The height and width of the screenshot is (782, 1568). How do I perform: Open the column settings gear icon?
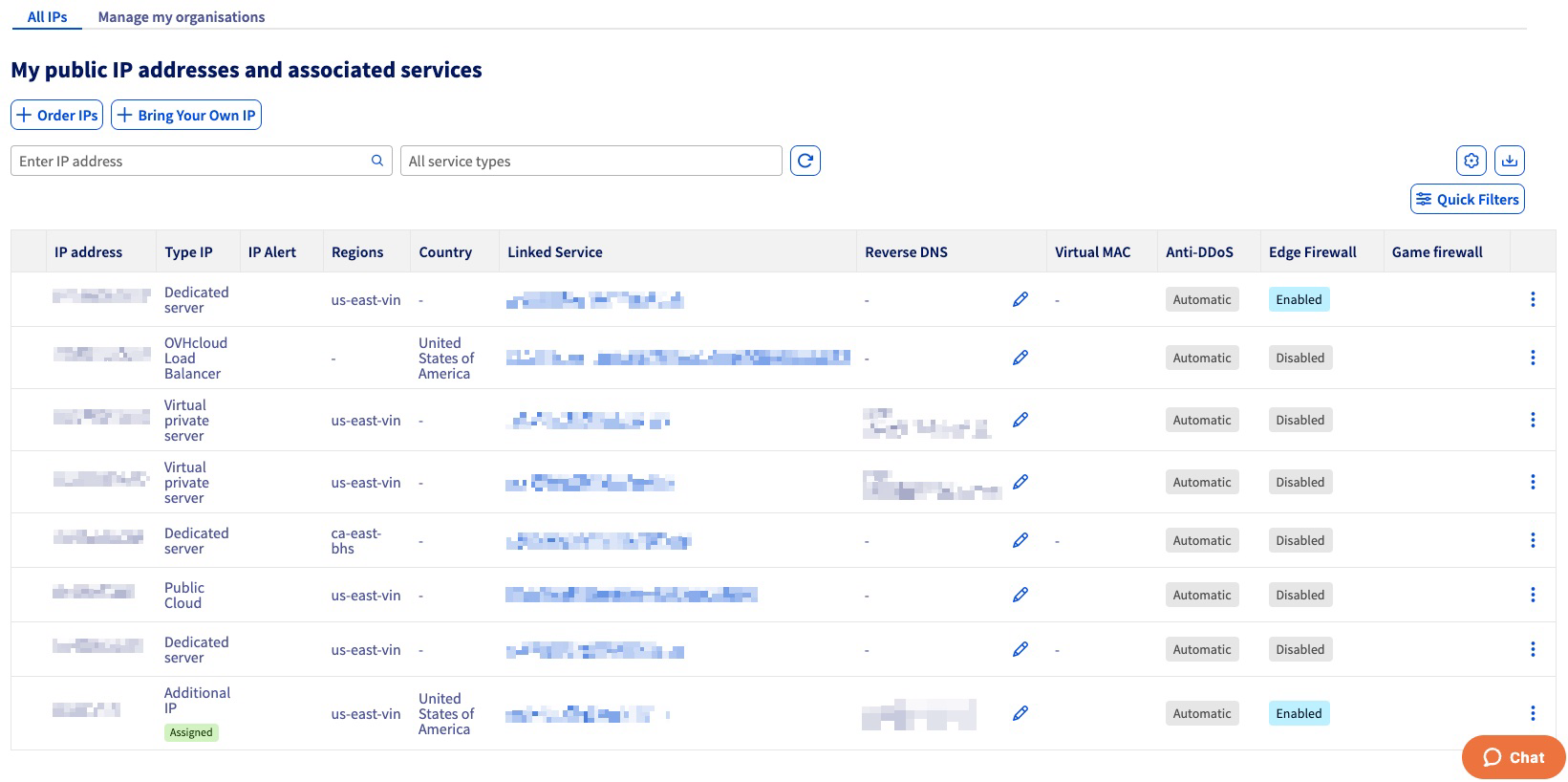click(x=1471, y=161)
